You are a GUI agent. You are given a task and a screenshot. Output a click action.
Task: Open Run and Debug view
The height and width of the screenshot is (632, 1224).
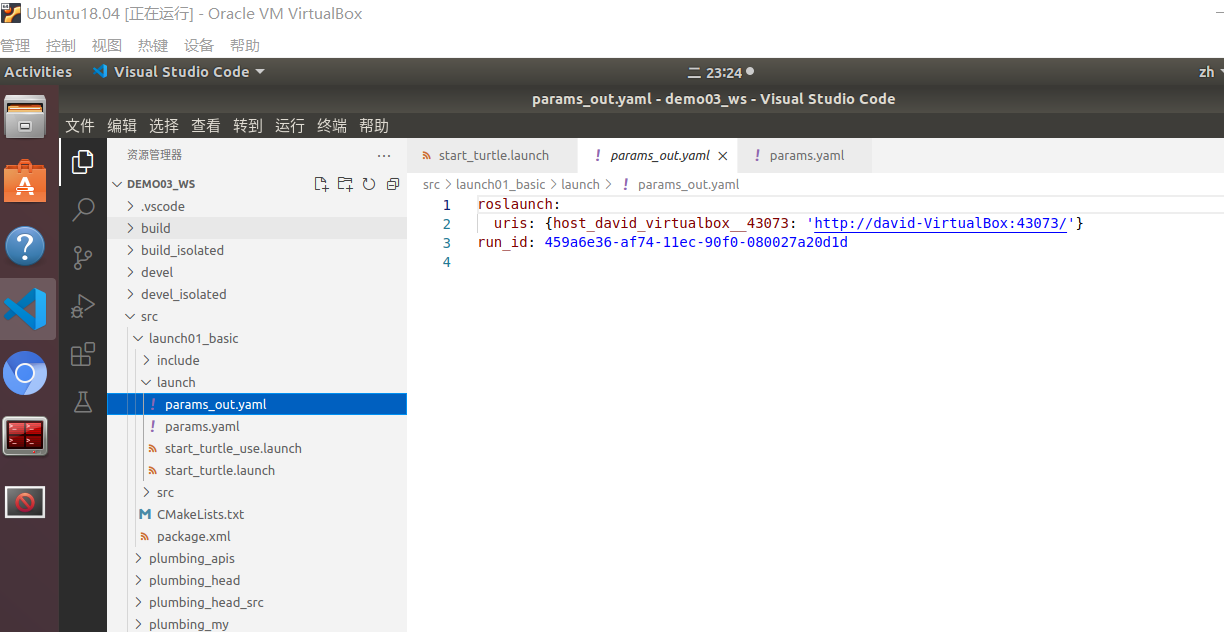point(83,306)
